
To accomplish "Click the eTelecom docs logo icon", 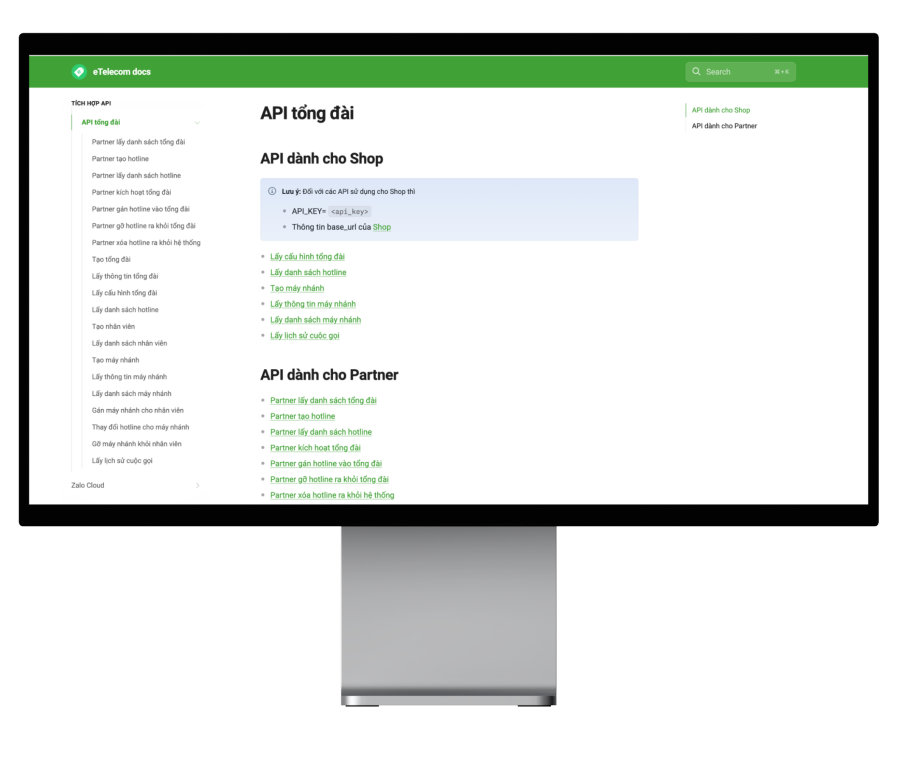I will click(x=79, y=72).
